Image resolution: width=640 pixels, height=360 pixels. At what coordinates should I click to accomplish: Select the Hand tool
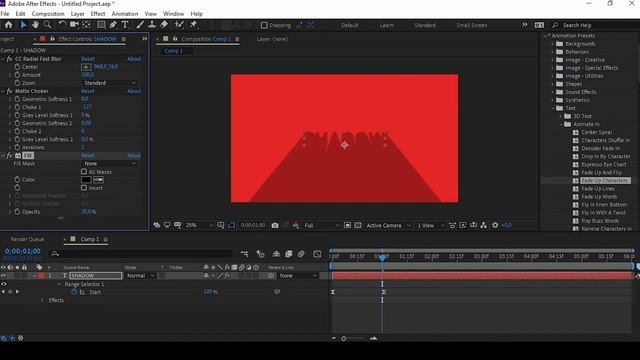[x=36, y=25]
